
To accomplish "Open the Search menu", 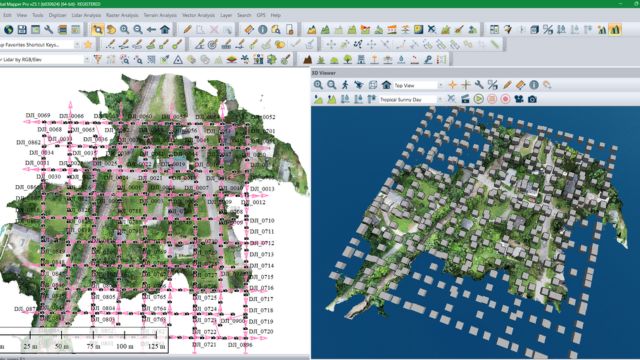I will coord(244,15).
